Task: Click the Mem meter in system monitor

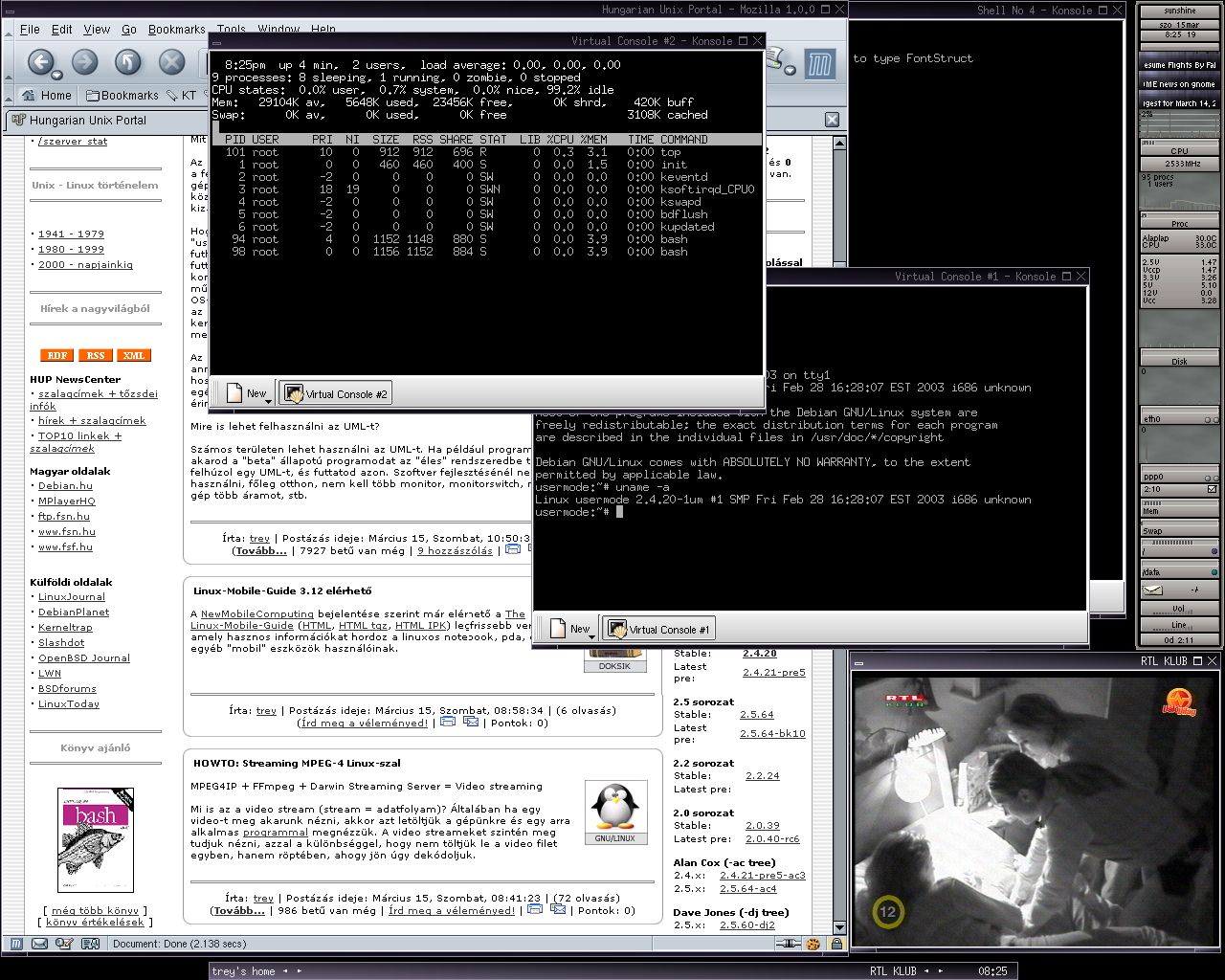Action: 1179,507
